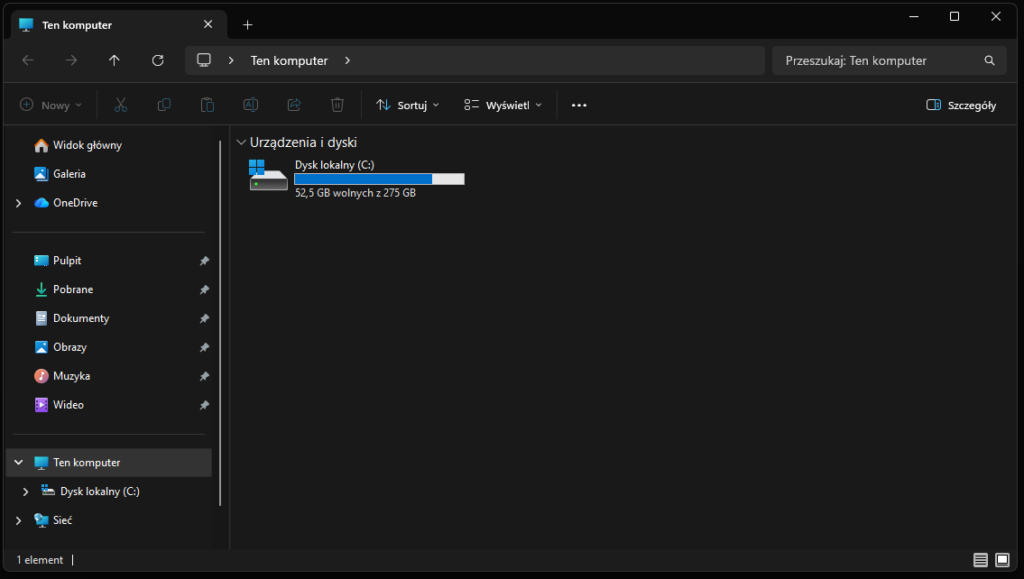Click the Nowy button
Image resolution: width=1024 pixels, height=579 pixels.
coord(46,105)
